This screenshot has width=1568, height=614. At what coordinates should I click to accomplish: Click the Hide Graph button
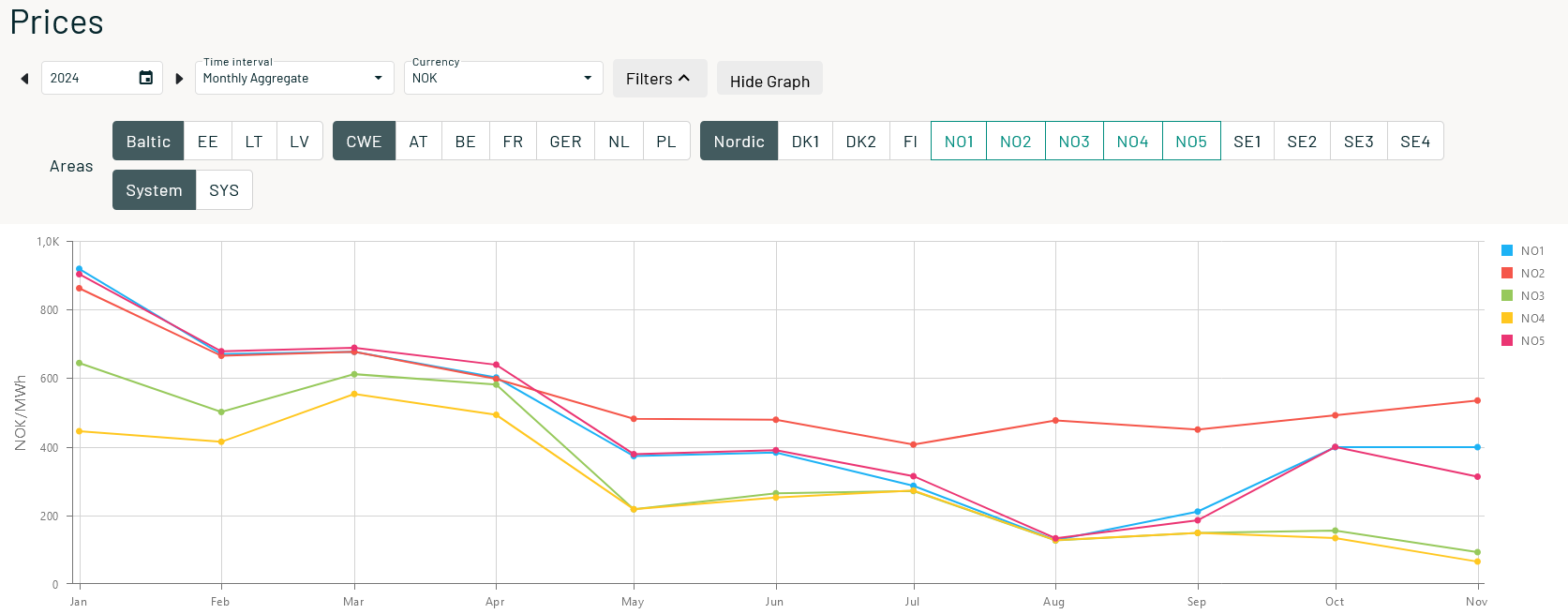tap(769, 79)
